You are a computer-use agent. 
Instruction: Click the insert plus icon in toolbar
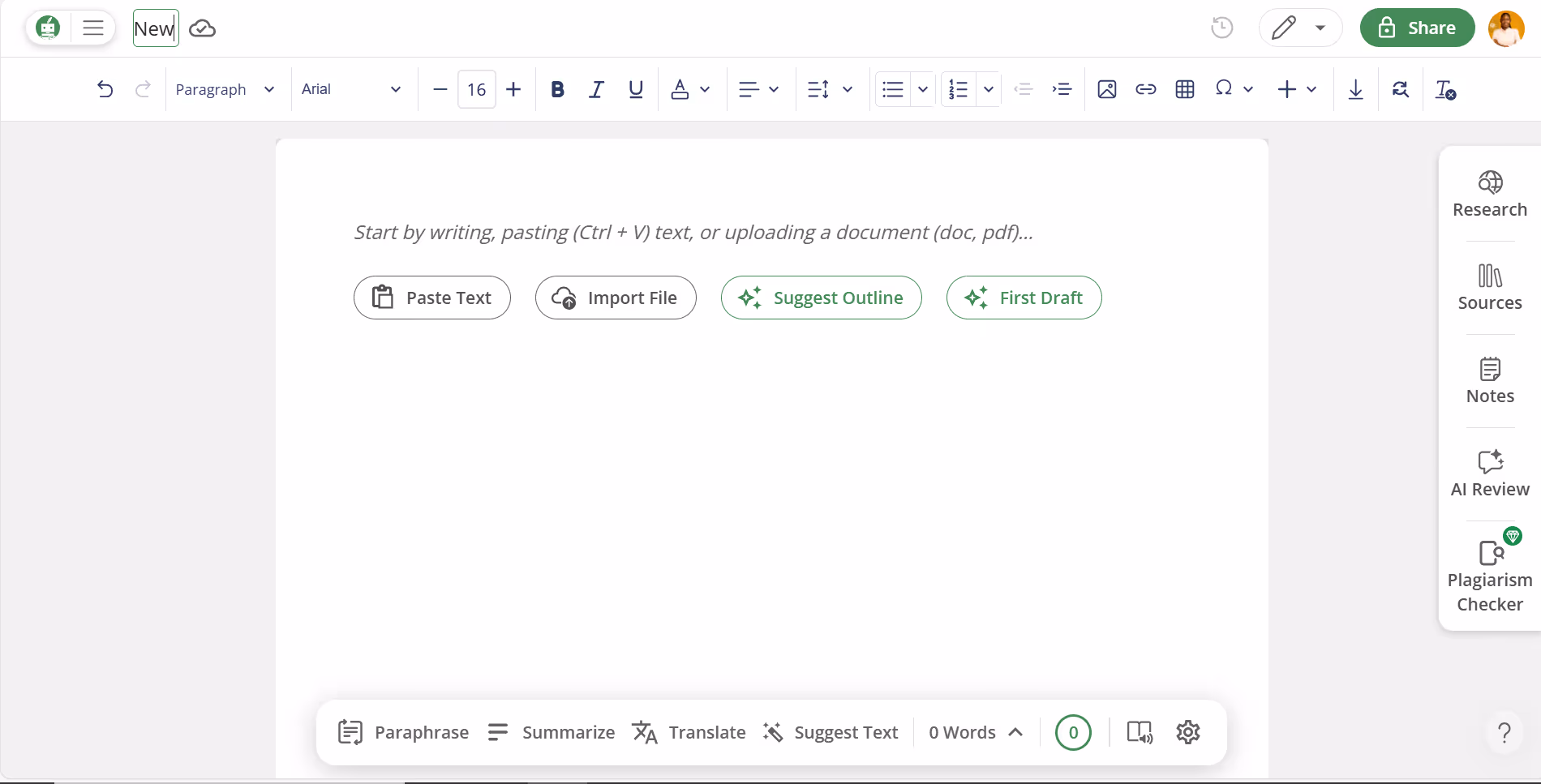1287,89
